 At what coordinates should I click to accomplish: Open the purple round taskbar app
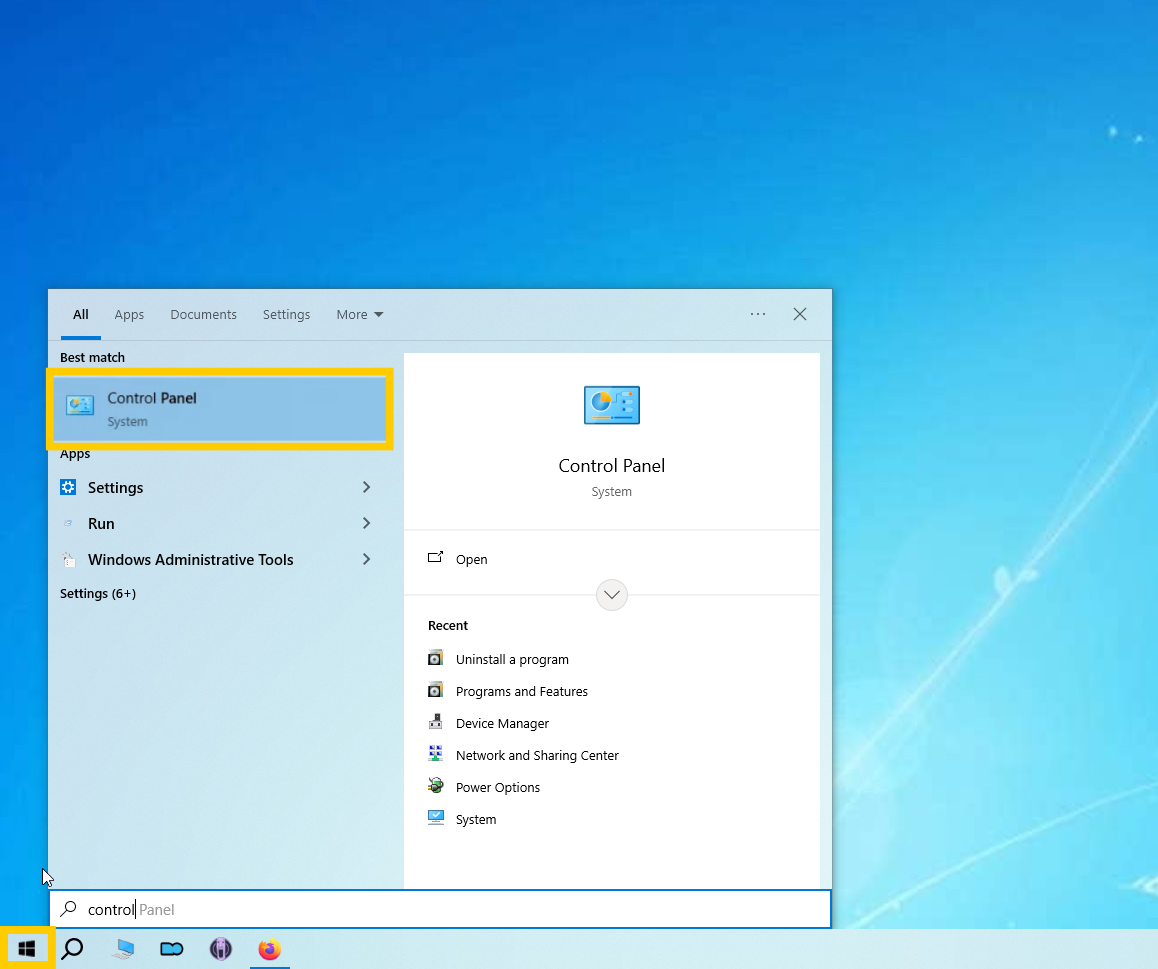coord(221,948)
